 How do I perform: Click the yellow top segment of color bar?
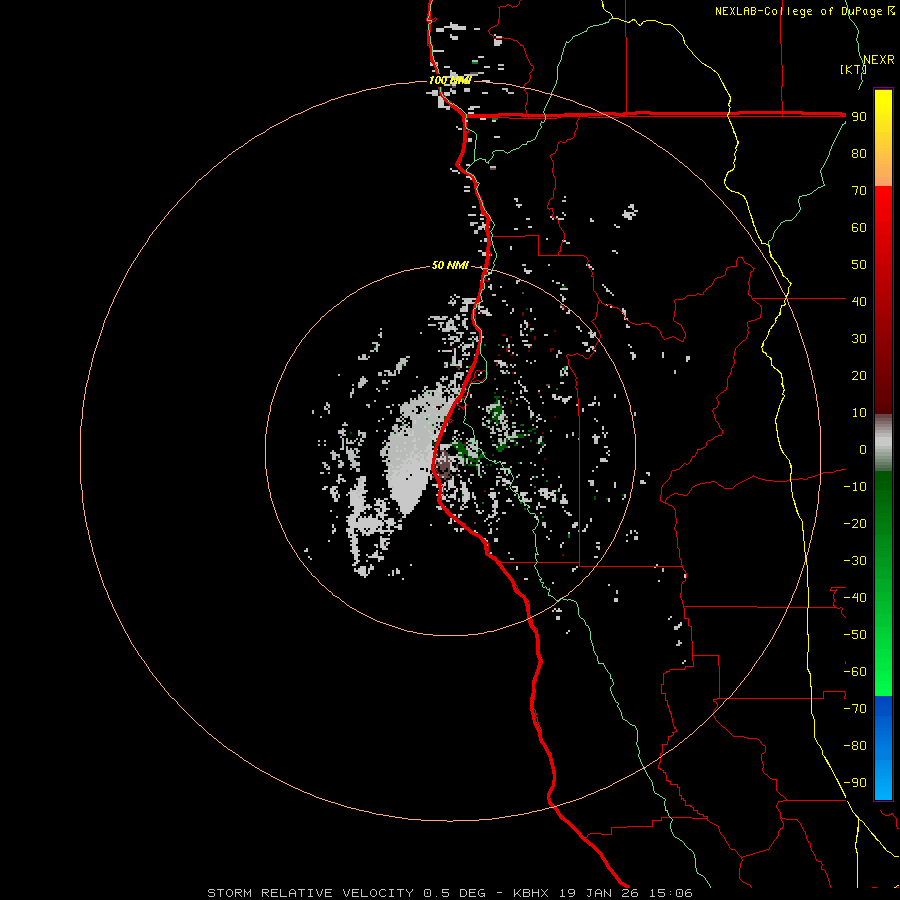[883, 138]
